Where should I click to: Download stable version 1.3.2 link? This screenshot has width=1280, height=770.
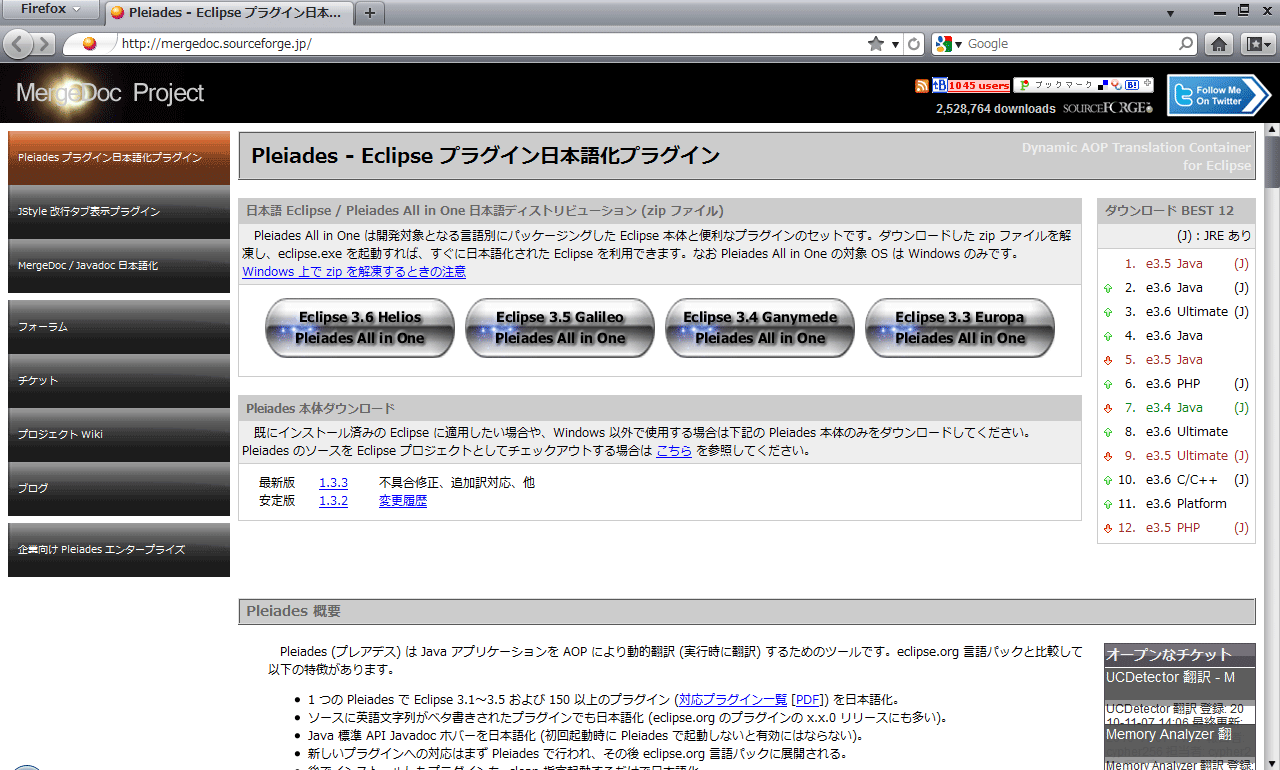[x=333, y=501]
